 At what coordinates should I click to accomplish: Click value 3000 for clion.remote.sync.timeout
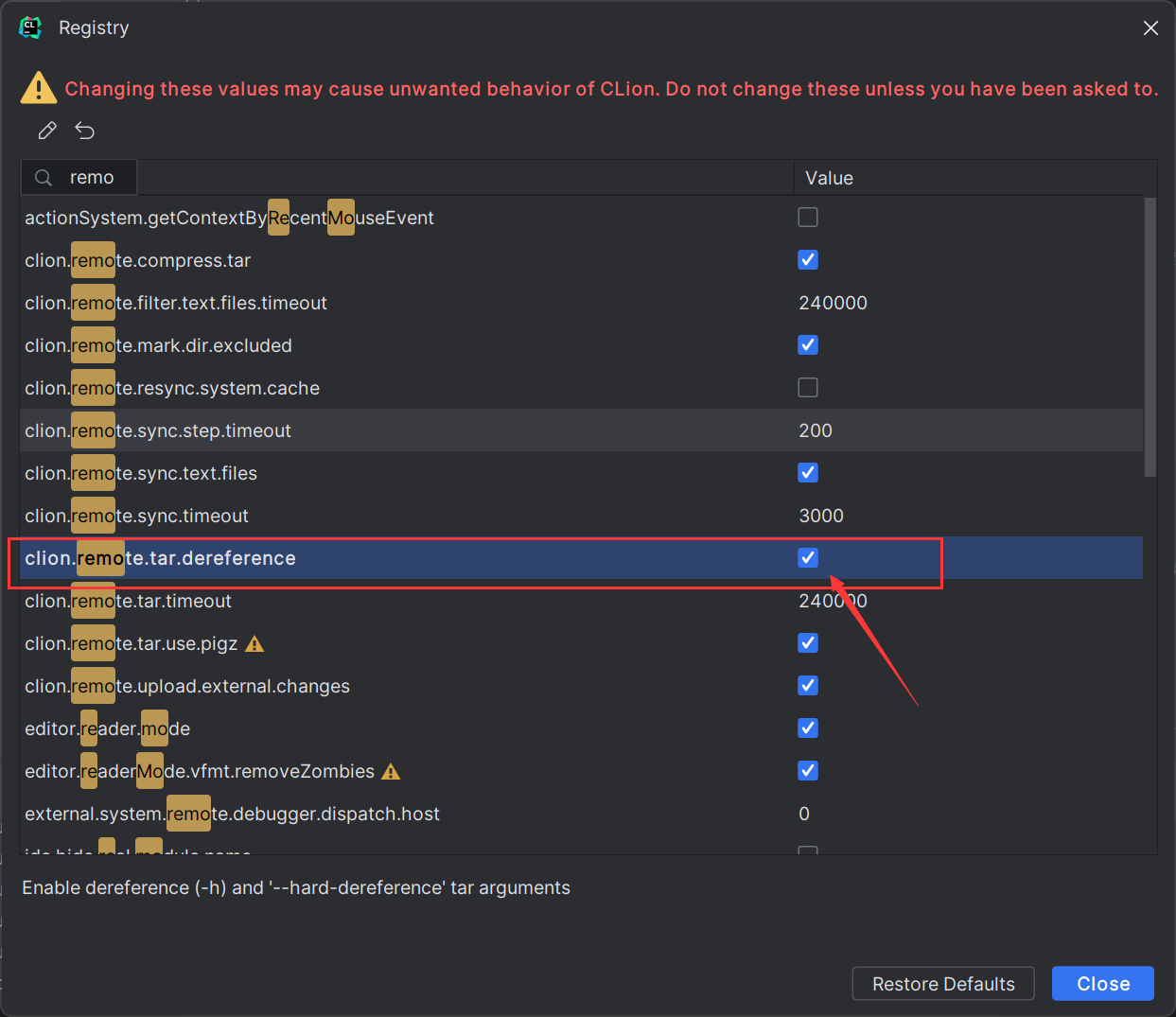(x=821, y=516)
